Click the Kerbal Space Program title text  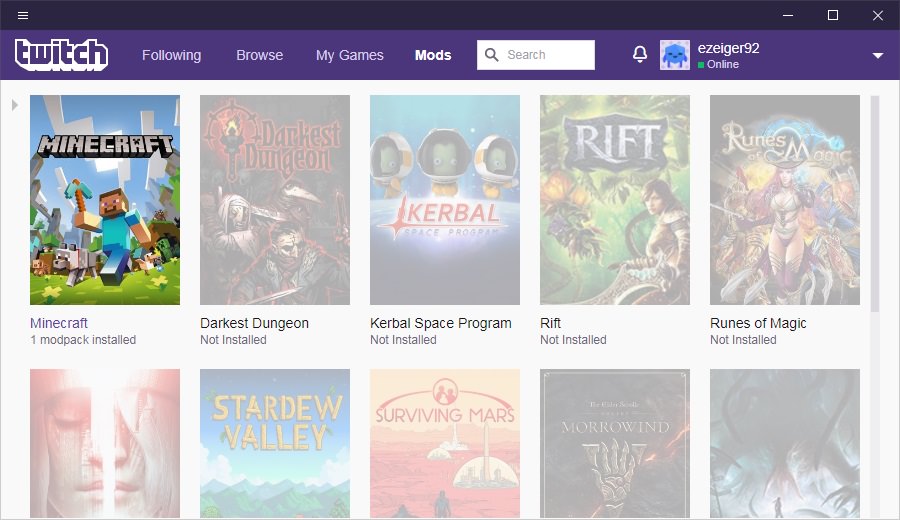tap(441, 323)
